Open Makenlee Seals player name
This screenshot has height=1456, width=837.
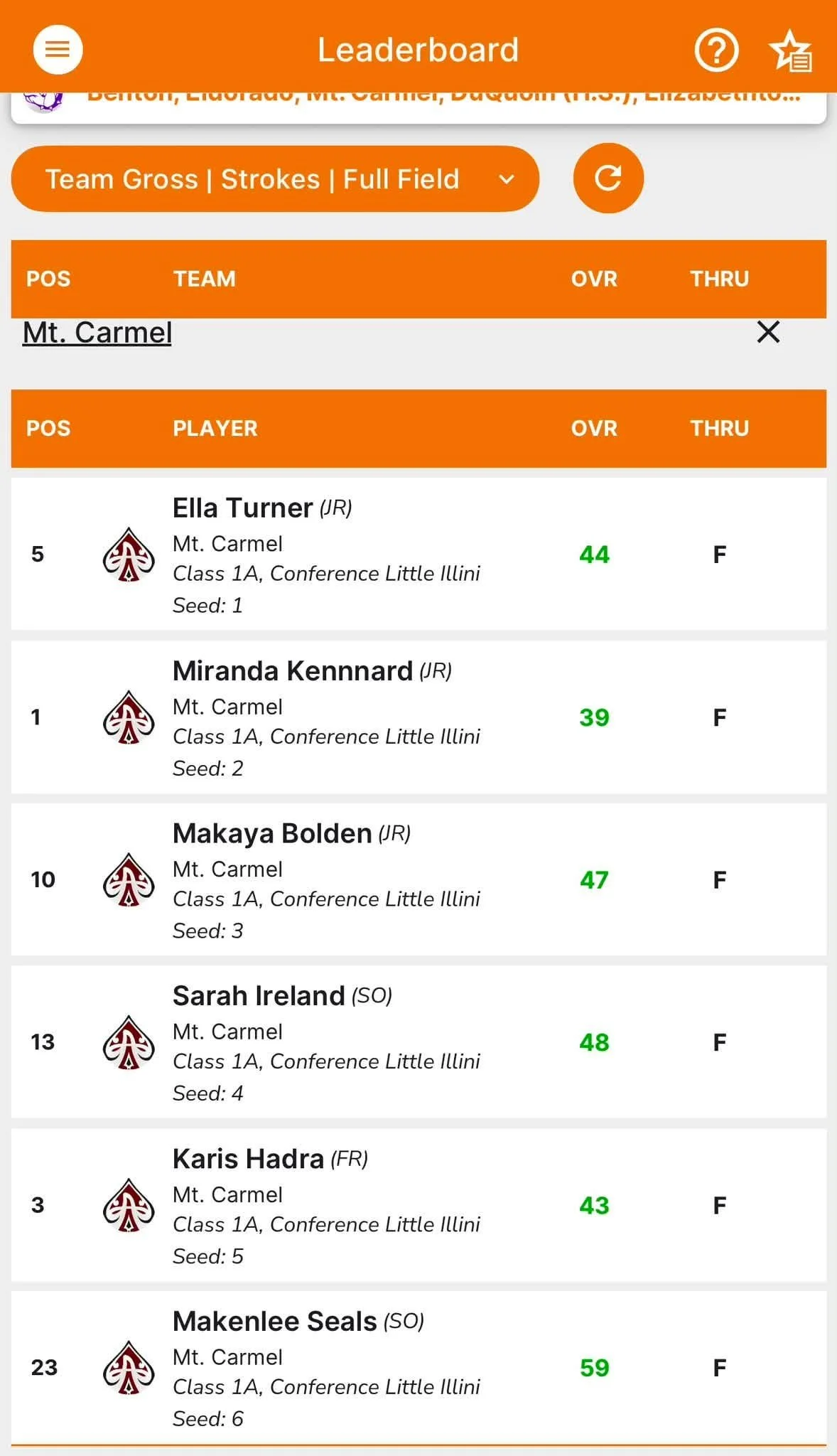tap(275, 1322)
